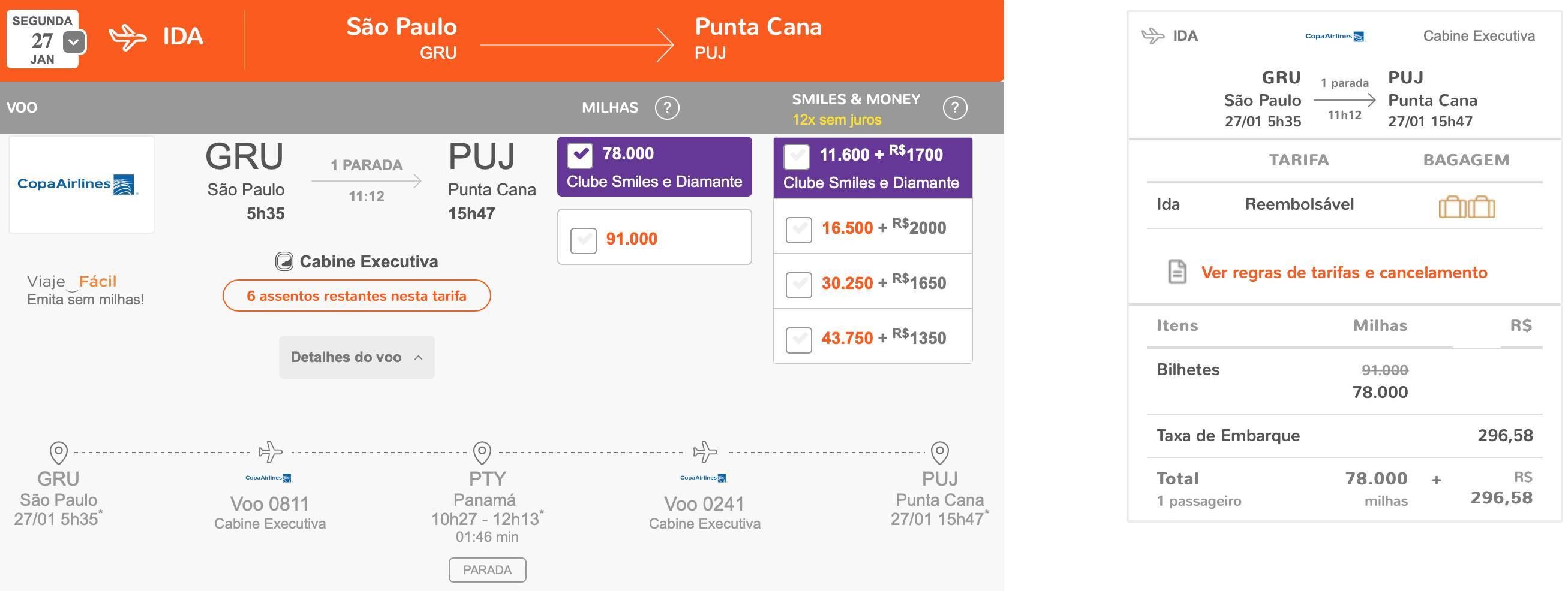Click the airplane icon above Voo 0241
This screenshot has width=1568, height=591.
pyautogui.click(x=705, y=452)
